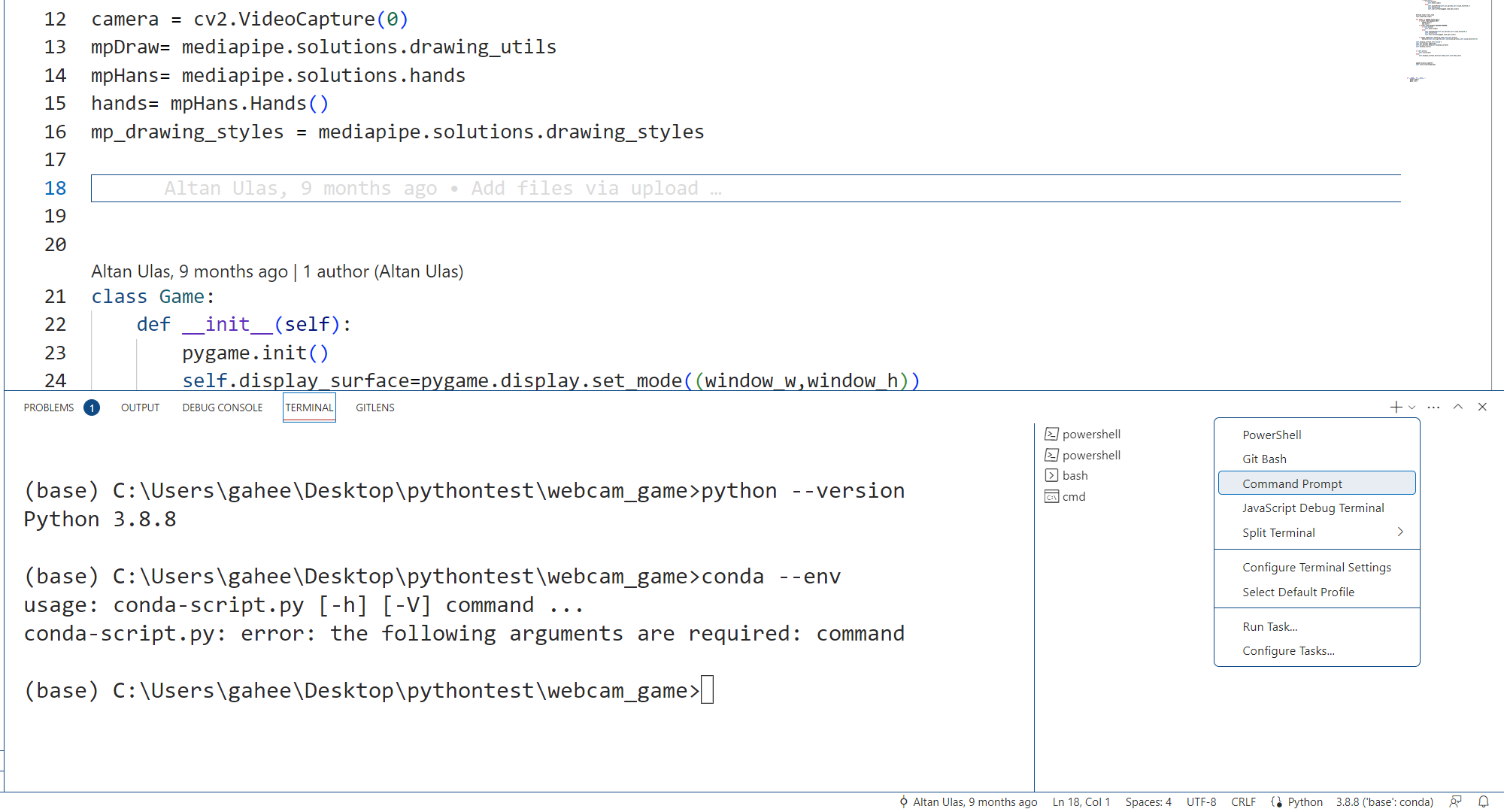1504x812 pixels.
Task: Click Select Default Profile option
Action: coord(1298,592)
